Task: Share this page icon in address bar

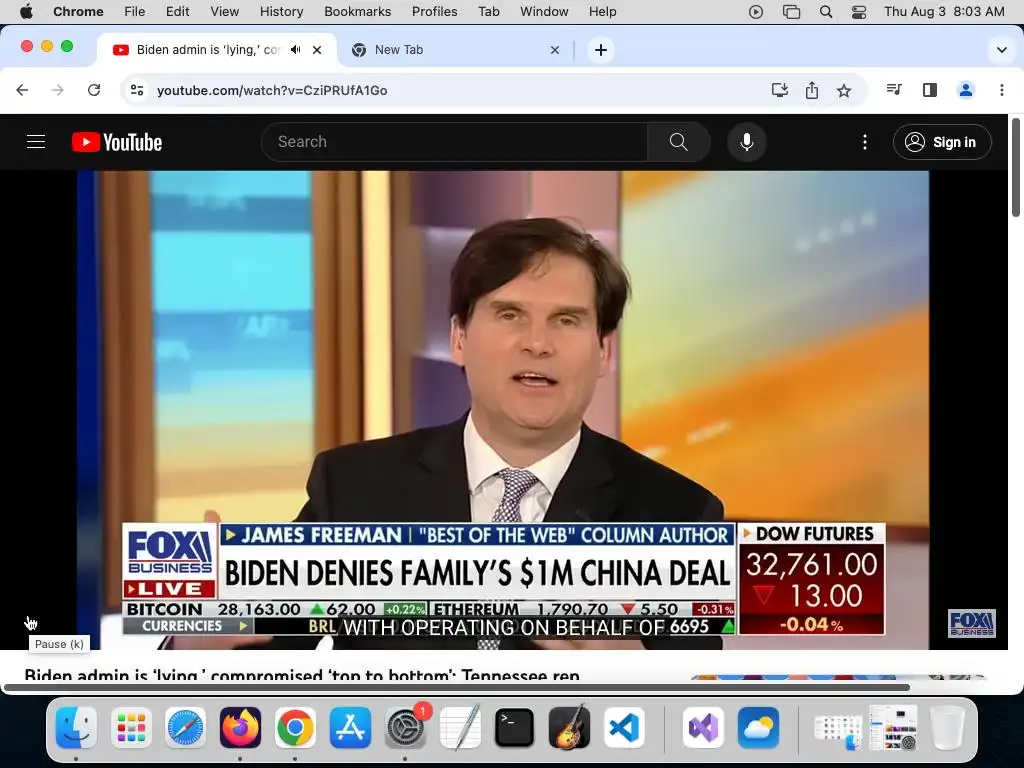Action: (812, 90)
